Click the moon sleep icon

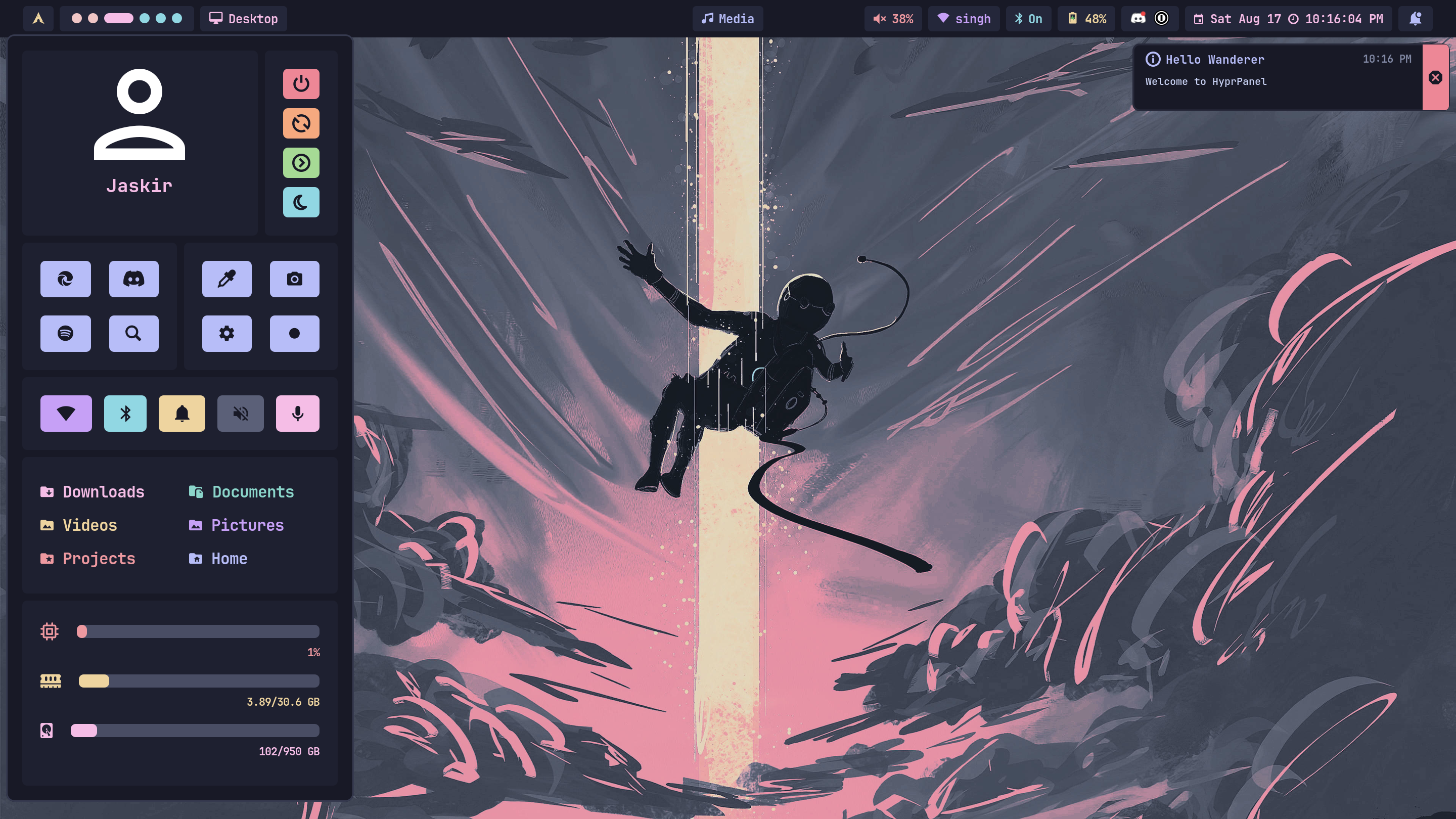click(301, 202)
